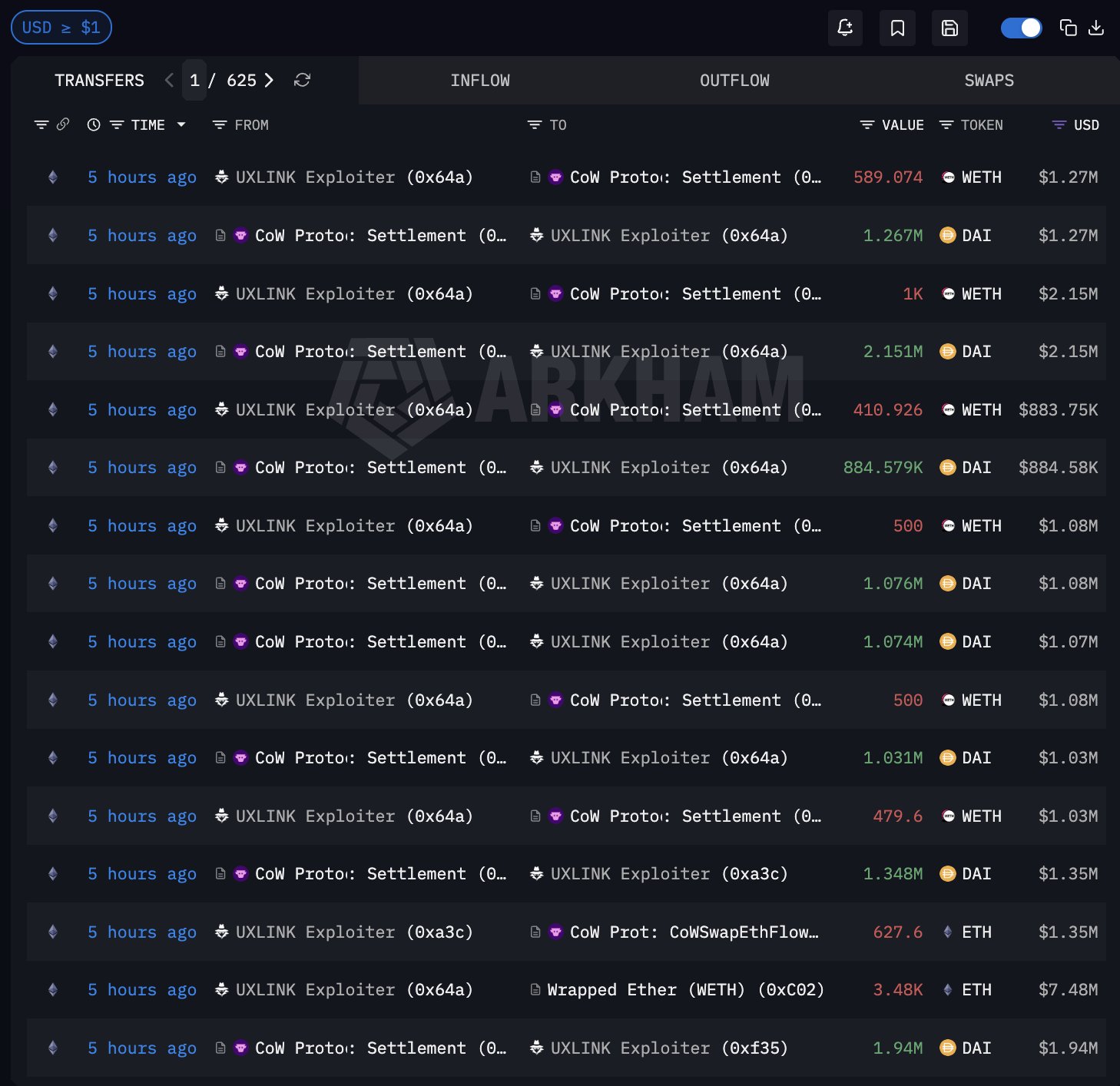Click the bookmark icon in top bar
The width and height of the screenshot is (1120, 1086).
(x=897, y=28)
